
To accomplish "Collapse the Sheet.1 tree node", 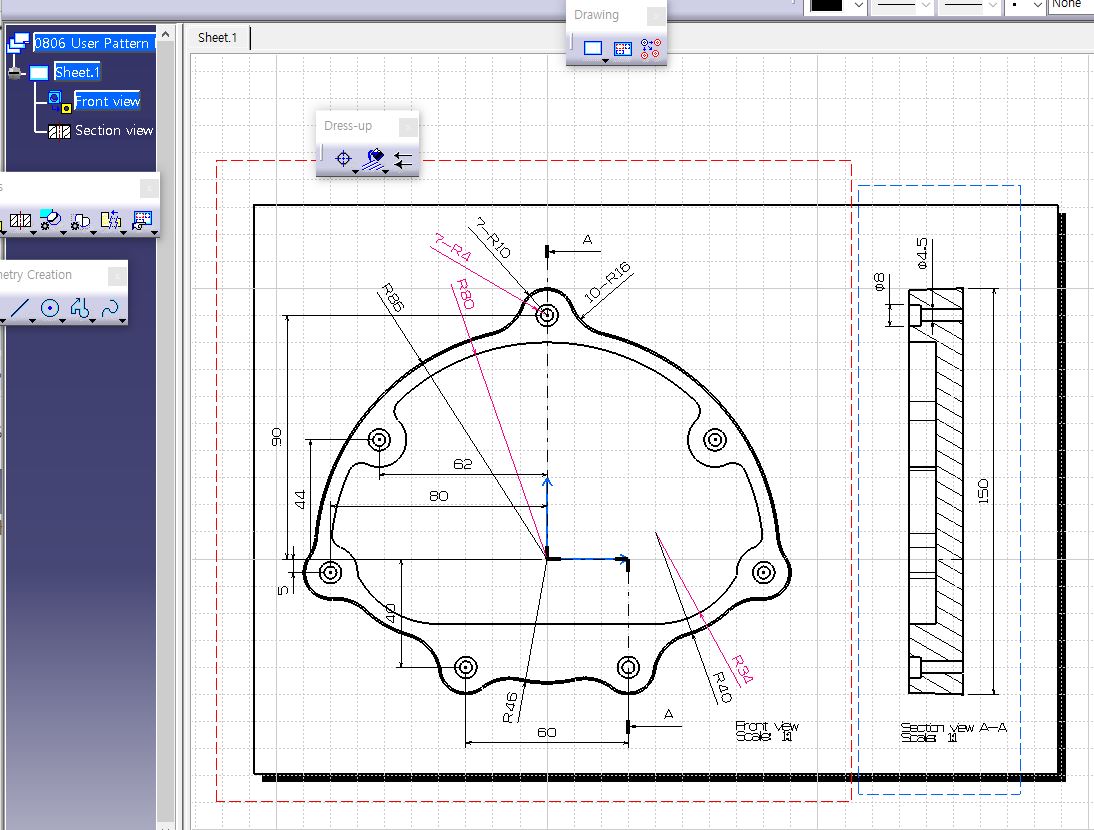I will coord(15,73).
